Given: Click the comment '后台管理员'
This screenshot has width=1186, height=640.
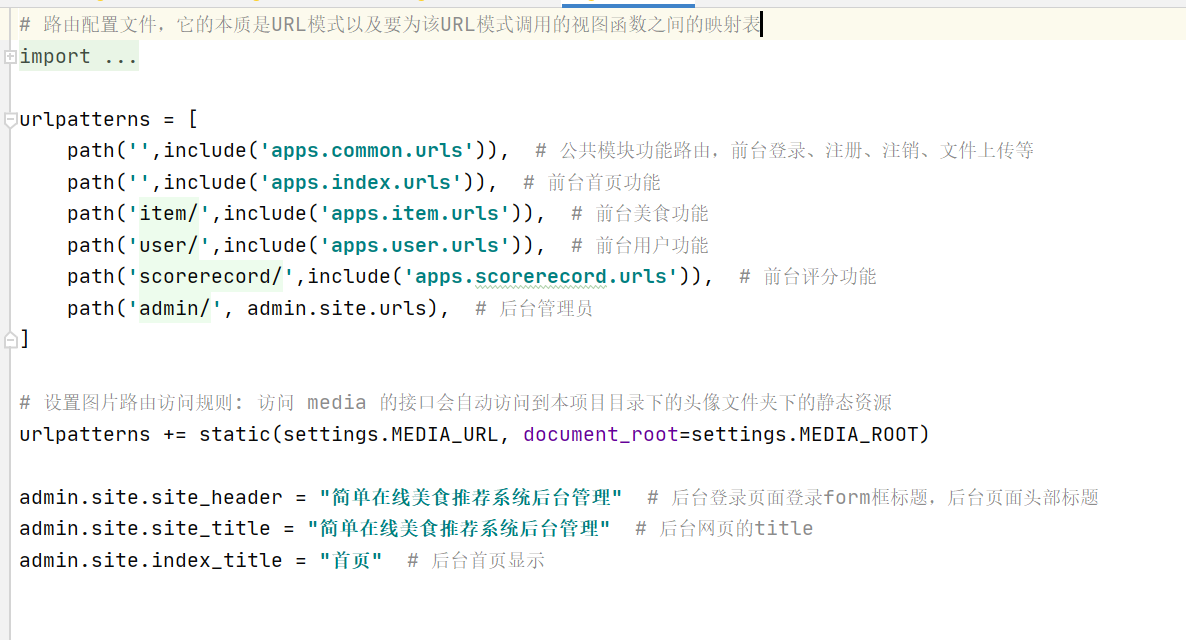Looking at the screenshot, I should [534, 309].
